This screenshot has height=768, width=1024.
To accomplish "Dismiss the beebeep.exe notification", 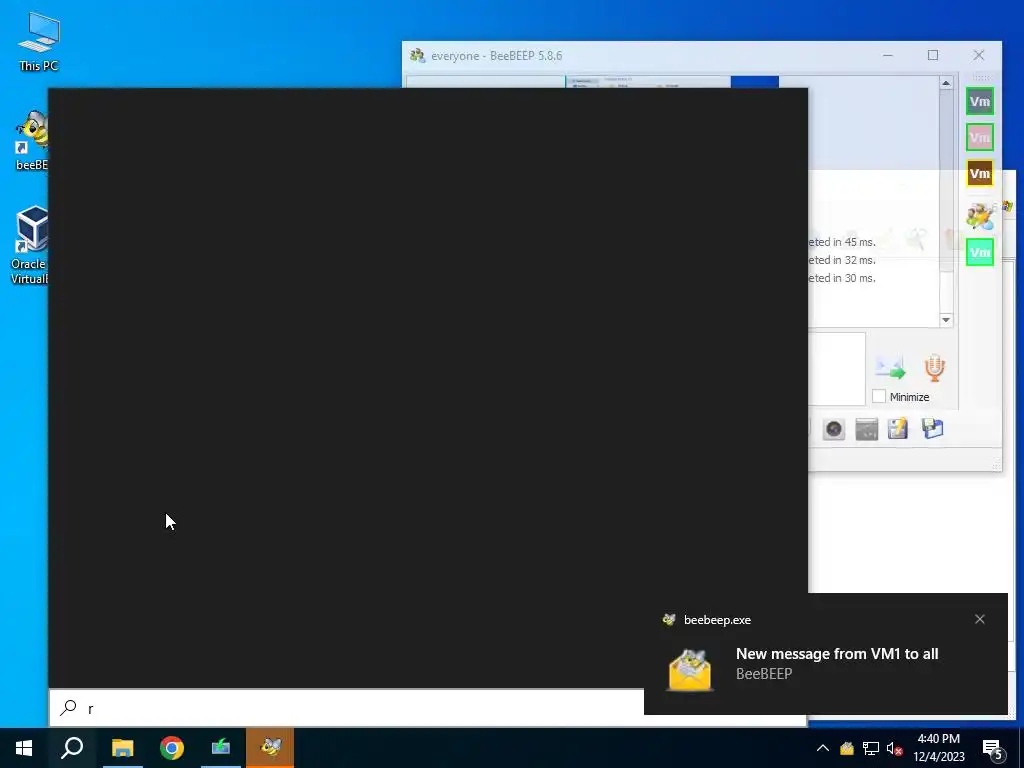I will pos(980,619).
